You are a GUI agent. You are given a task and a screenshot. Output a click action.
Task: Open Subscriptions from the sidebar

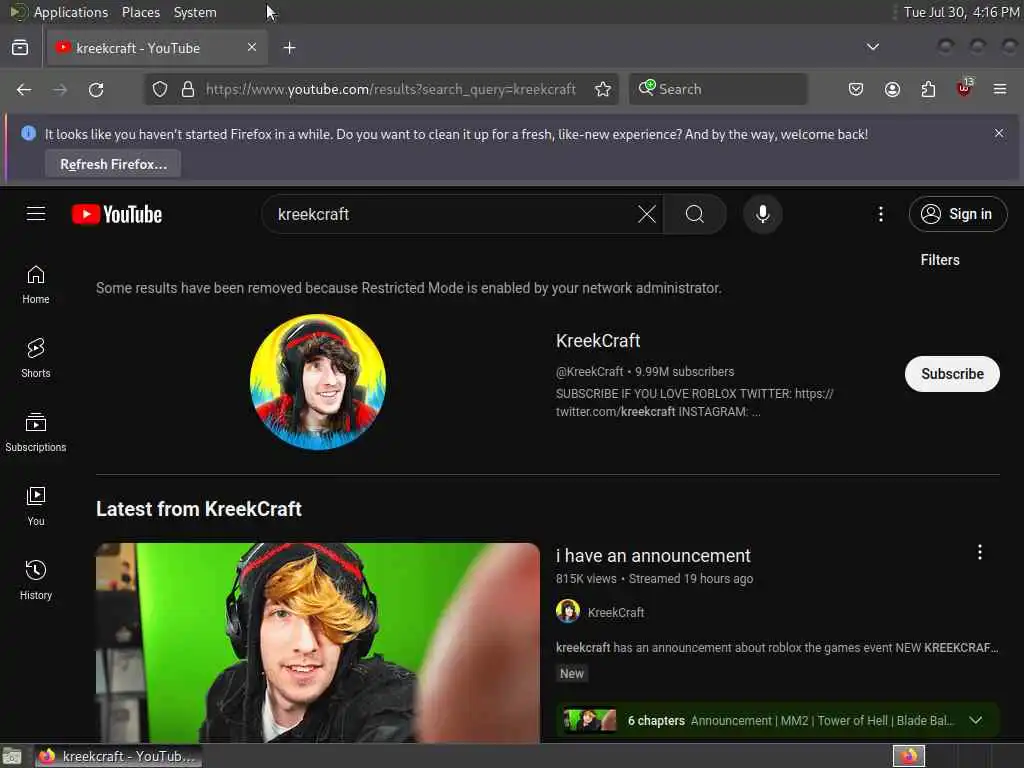36,432
